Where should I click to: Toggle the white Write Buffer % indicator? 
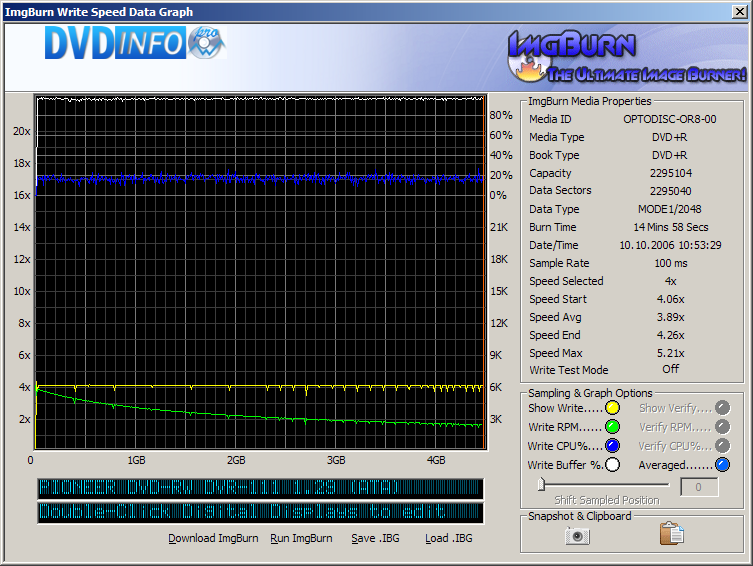point(612,465)
